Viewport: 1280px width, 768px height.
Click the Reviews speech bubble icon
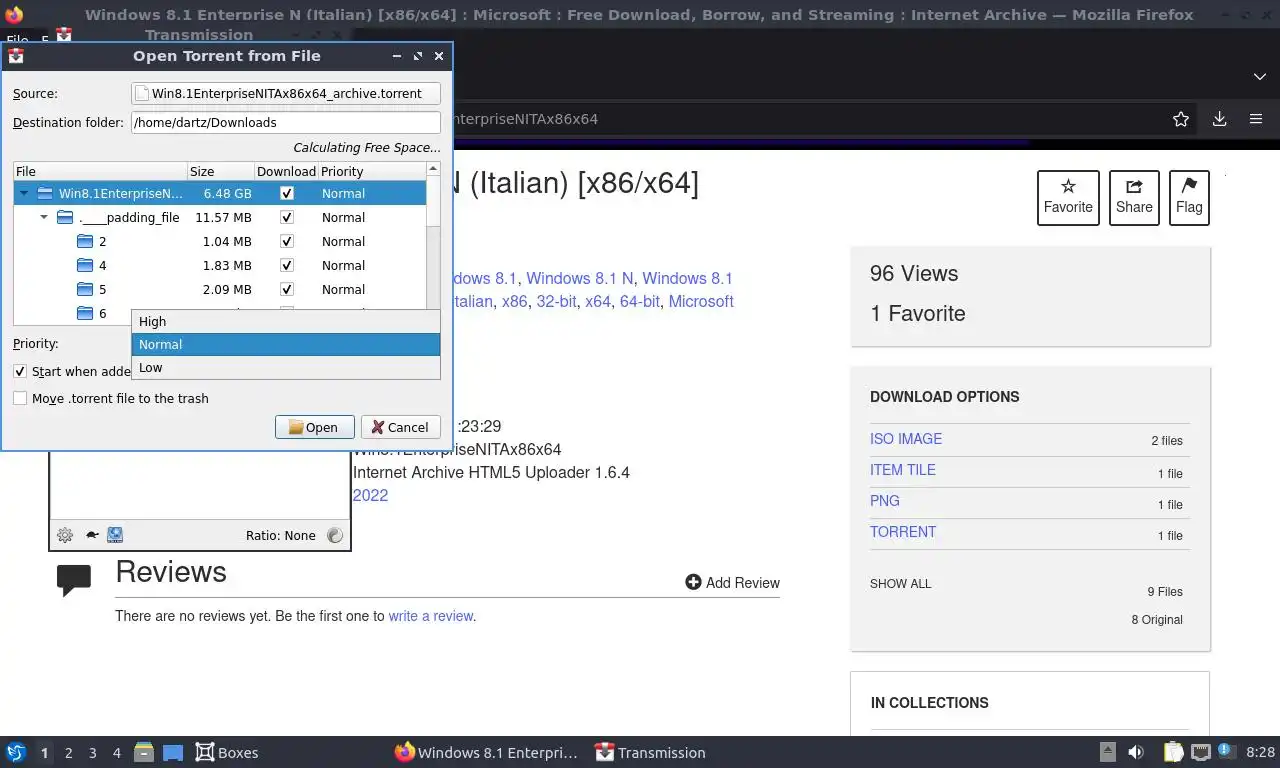[x=74, y=580]
